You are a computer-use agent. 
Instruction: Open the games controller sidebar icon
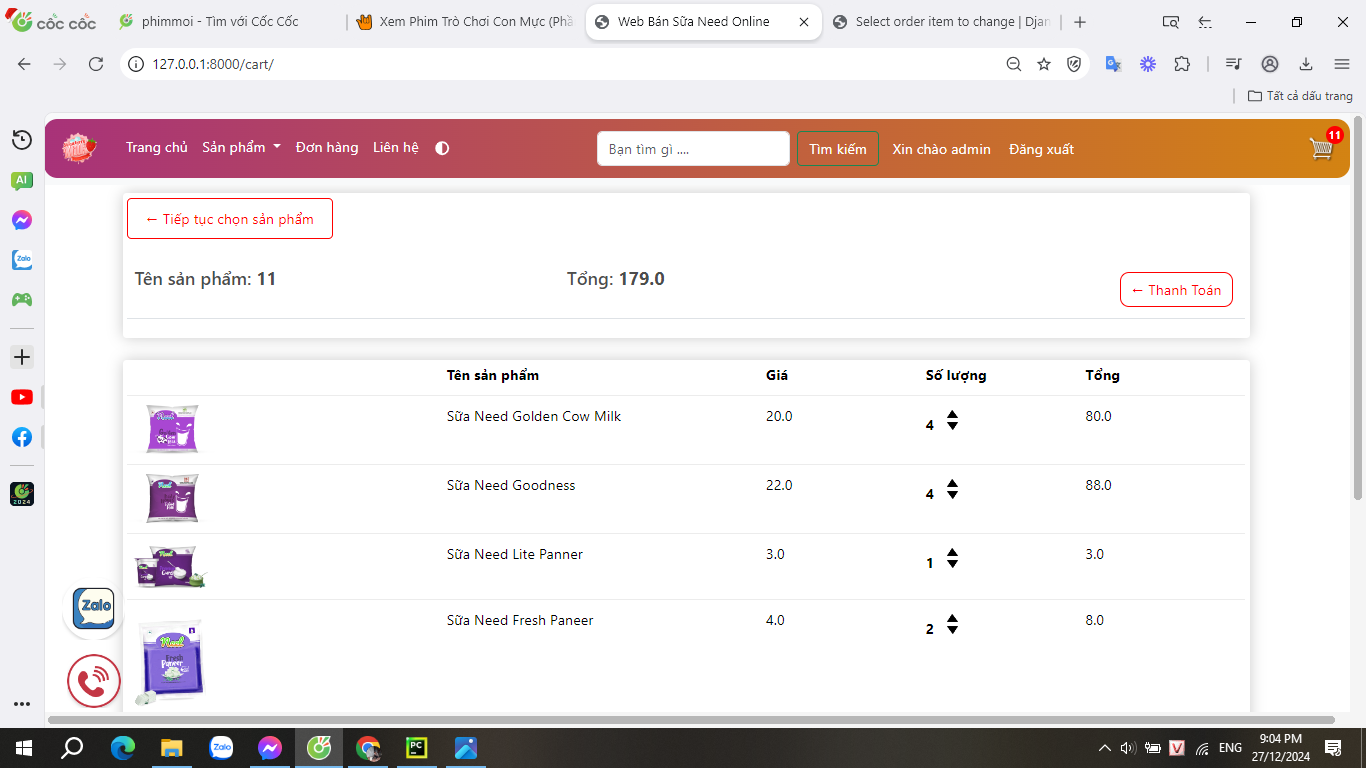[22, 299]
